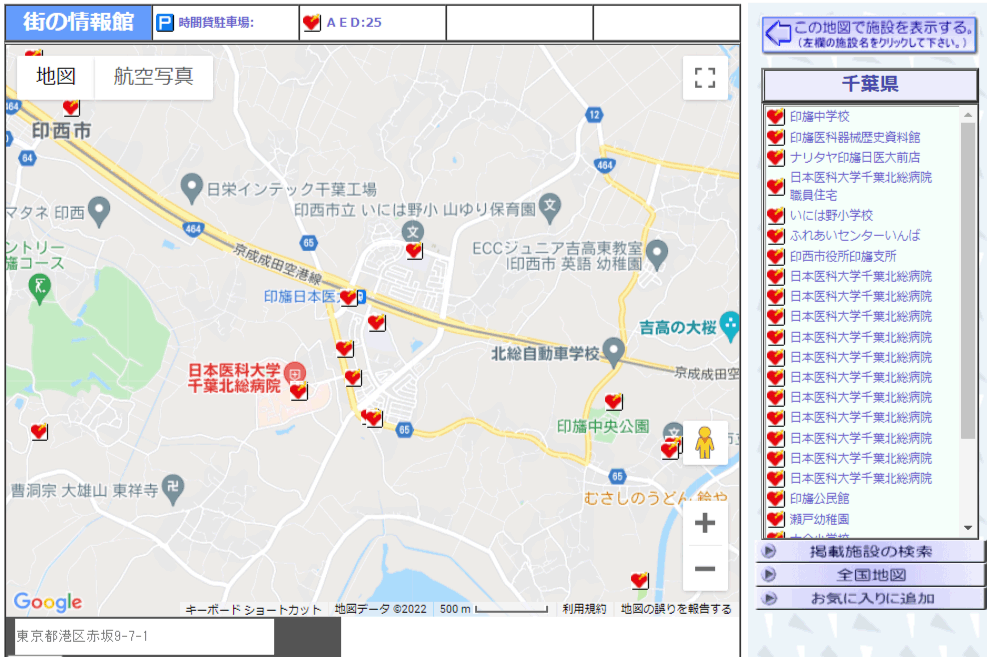The image size is (987, 657).
Task: Click the マタネ 印西 map pin
Action: [x=99, y=211]
